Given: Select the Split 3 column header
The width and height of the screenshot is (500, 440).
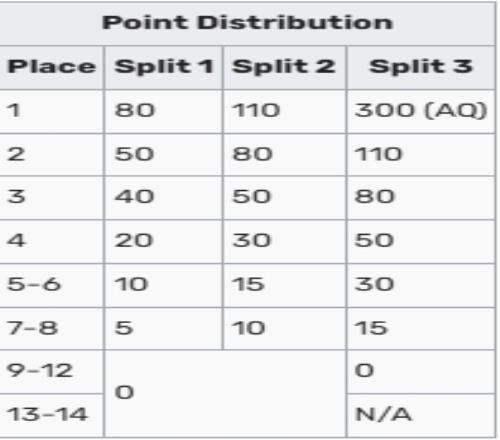Looking at the screenshot, I should pos(421,66).
